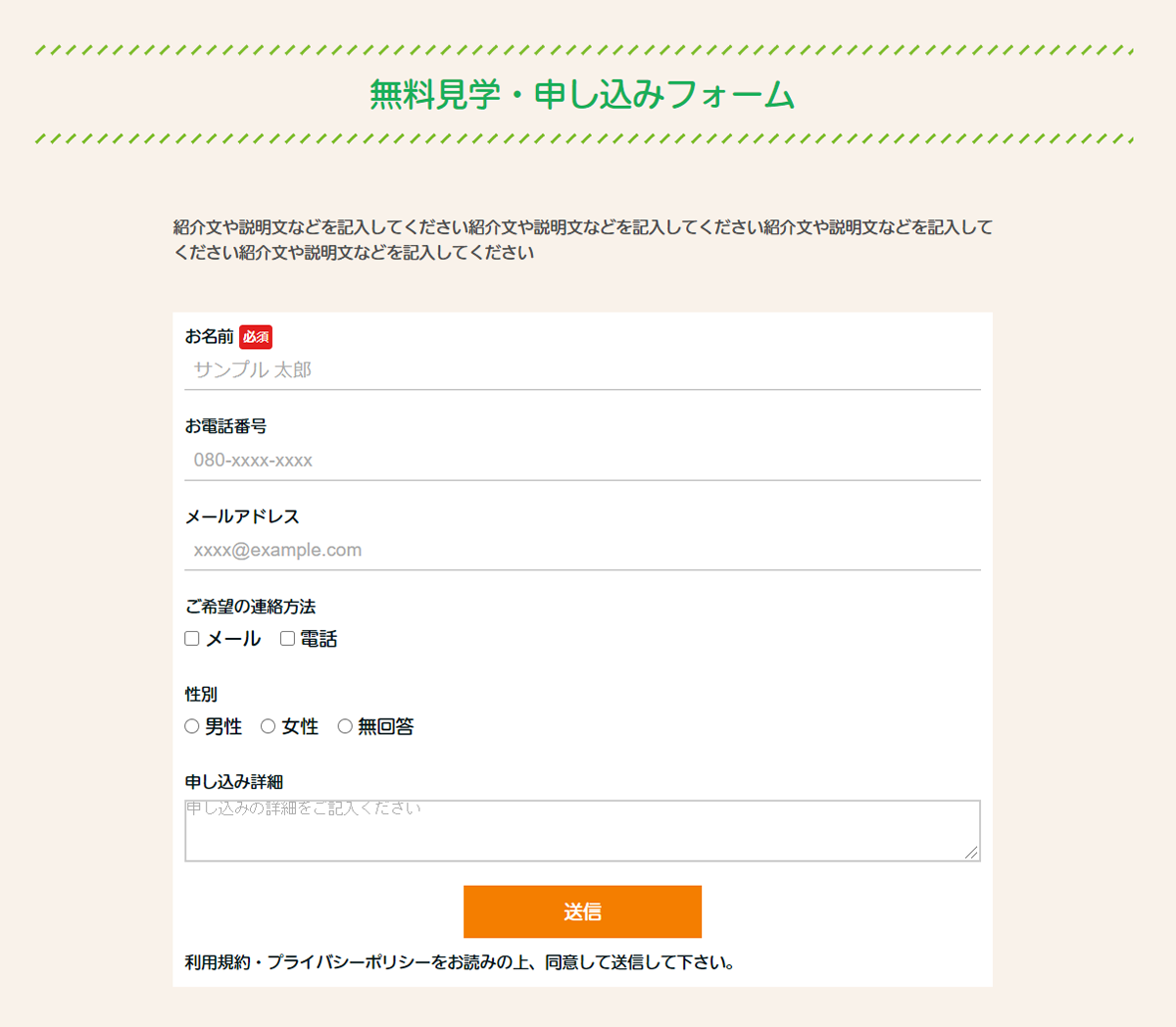
Task: Click the メールアドレス label
Action: (x=242, y=516)
